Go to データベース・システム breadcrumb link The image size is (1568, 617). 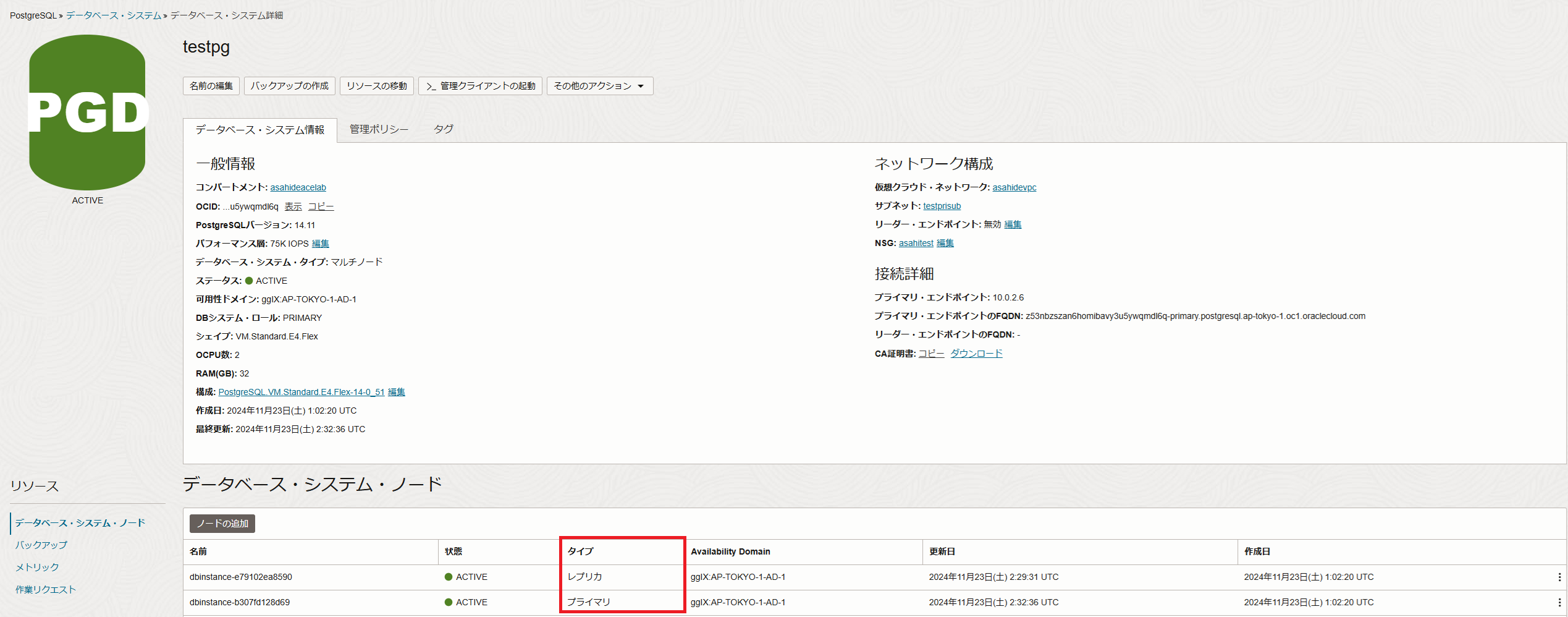pyautogui.click(x=114, y=15)
